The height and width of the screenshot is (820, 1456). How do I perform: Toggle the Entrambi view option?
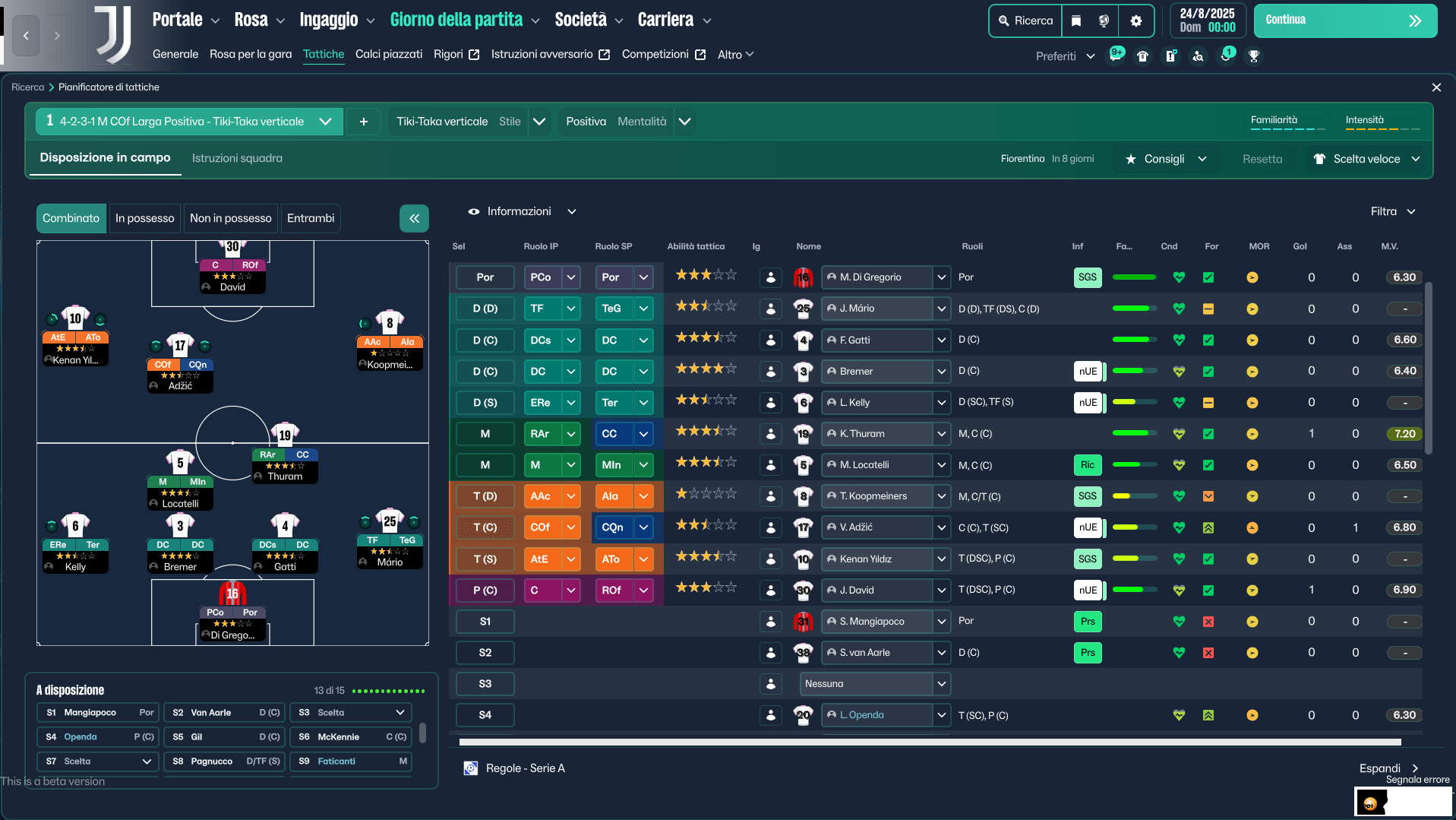pyautogui.click(x=310, y=219)
